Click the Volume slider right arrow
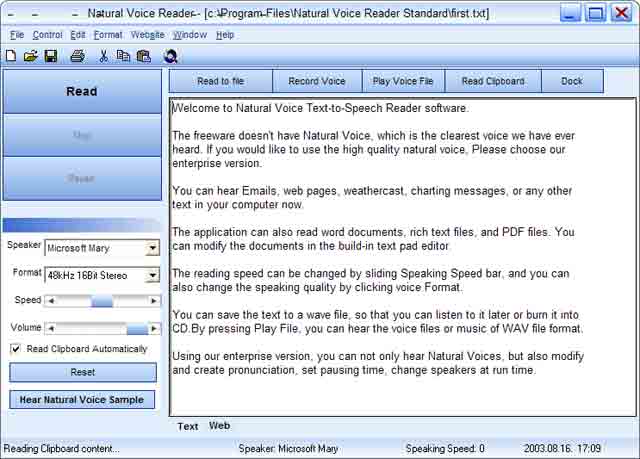The height and width of the screenshot is (459, 640). pyautogui.click(x=154, y=328)
